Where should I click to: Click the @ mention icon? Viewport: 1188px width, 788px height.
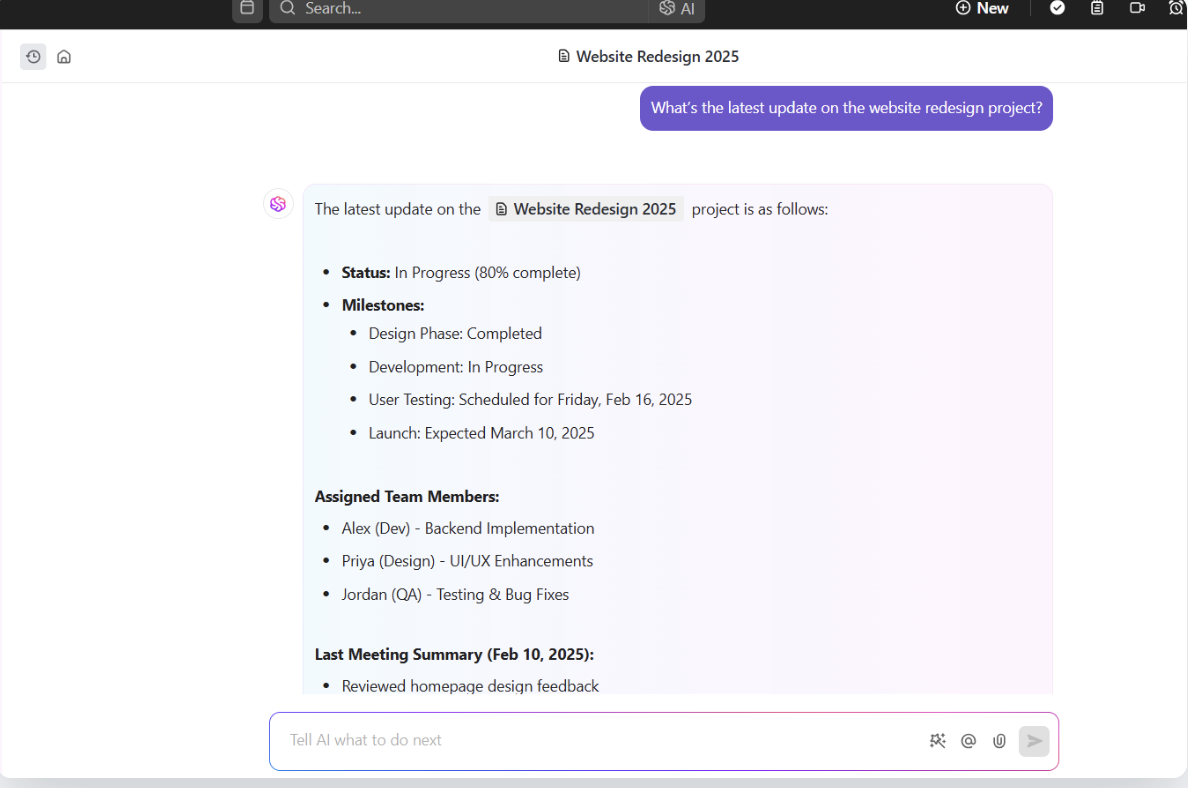coord(968,741)
